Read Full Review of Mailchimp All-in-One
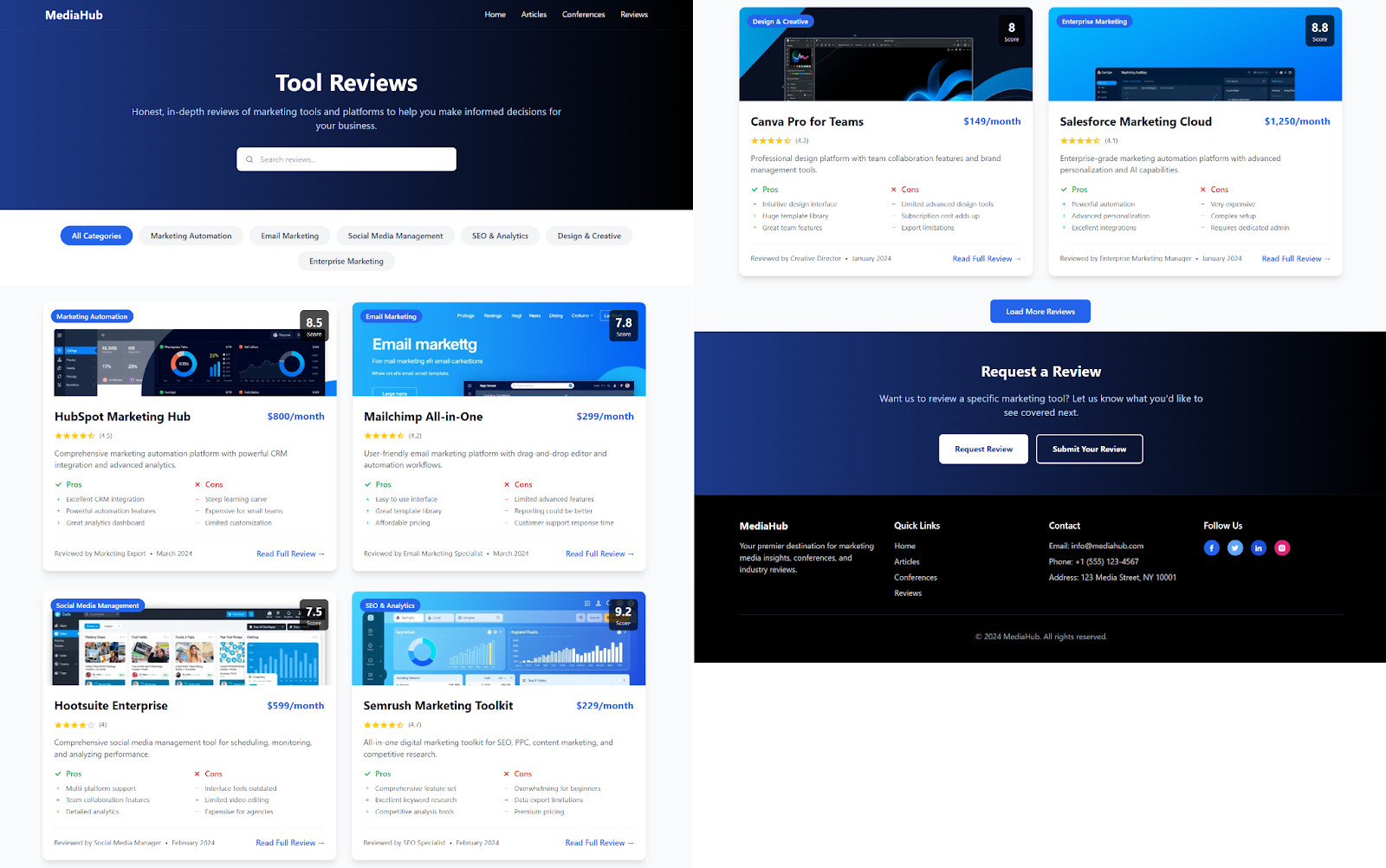 (x=599, y=554)
